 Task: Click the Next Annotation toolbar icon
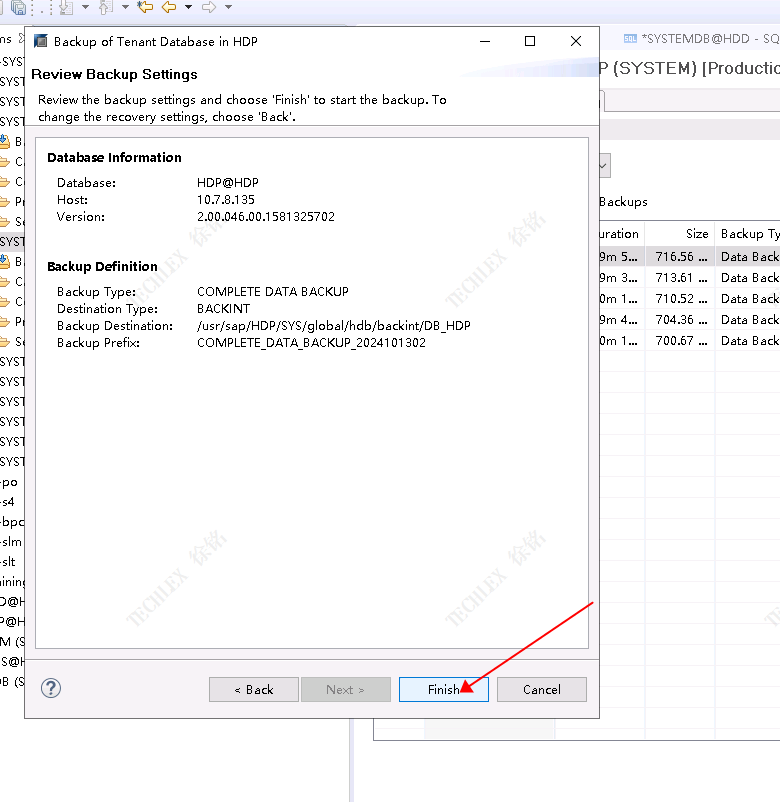pyautogui.click(x=66, y=7)
